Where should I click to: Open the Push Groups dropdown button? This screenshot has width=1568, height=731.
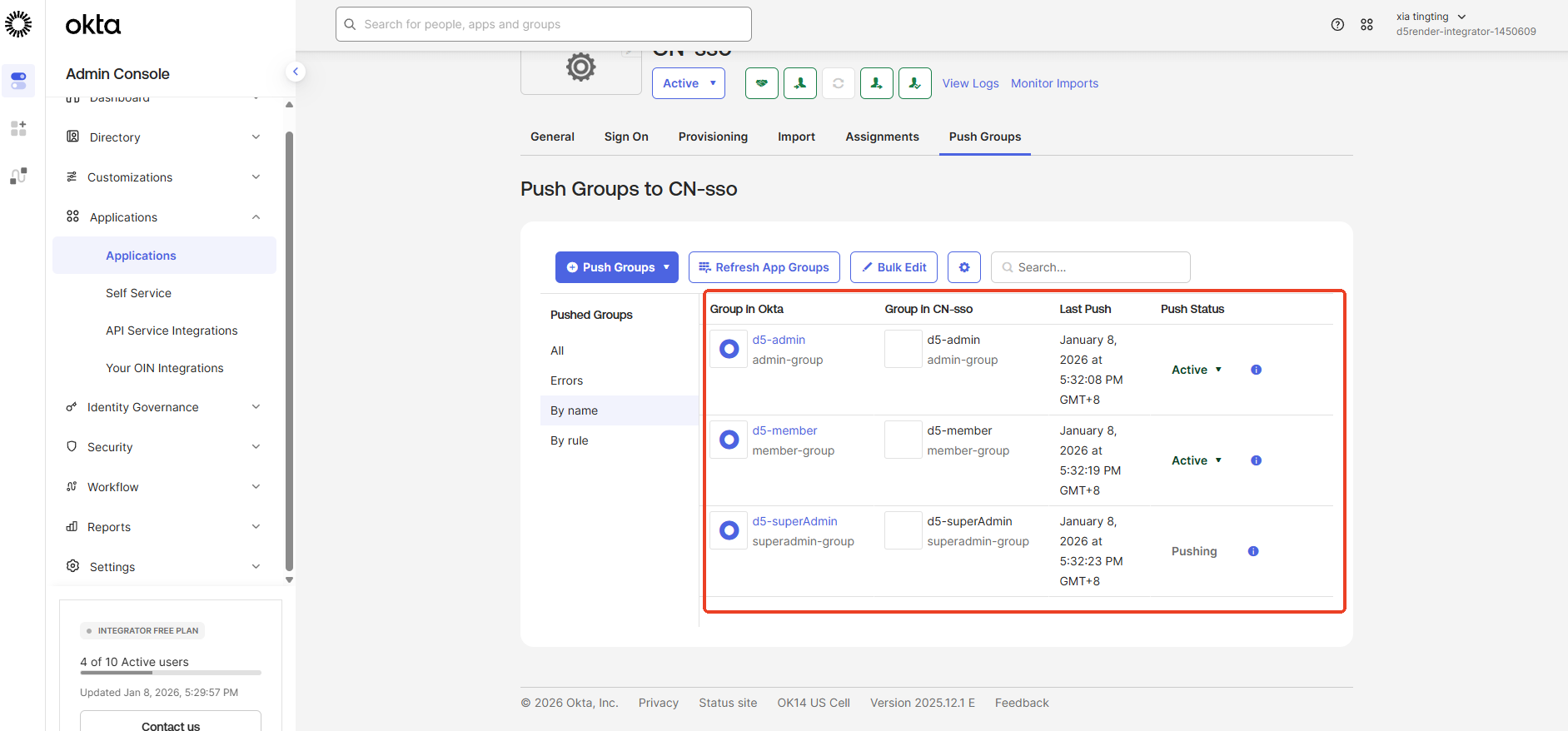coord(616,267)
